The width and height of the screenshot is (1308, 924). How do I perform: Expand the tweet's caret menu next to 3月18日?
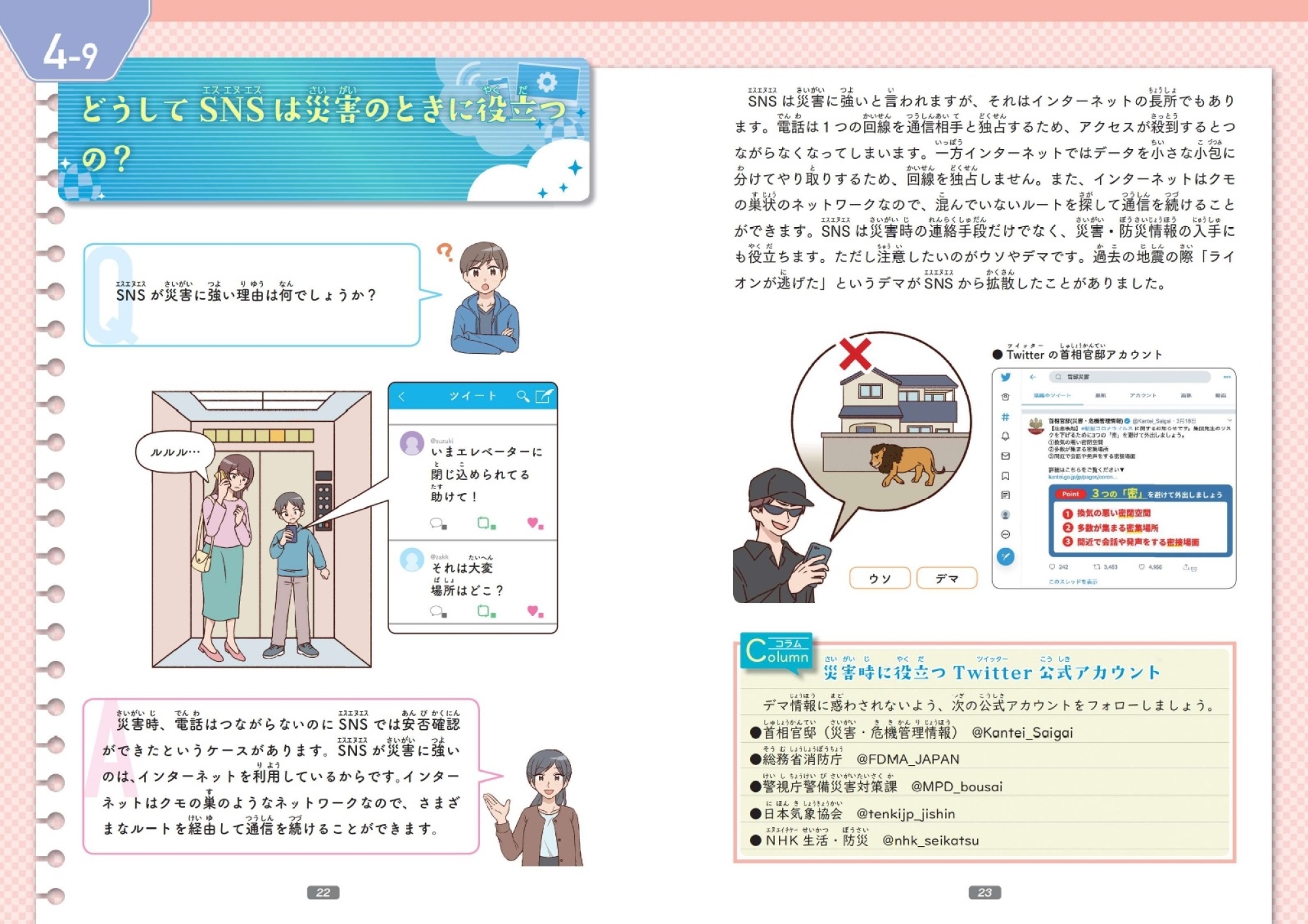coord(1230,420)
